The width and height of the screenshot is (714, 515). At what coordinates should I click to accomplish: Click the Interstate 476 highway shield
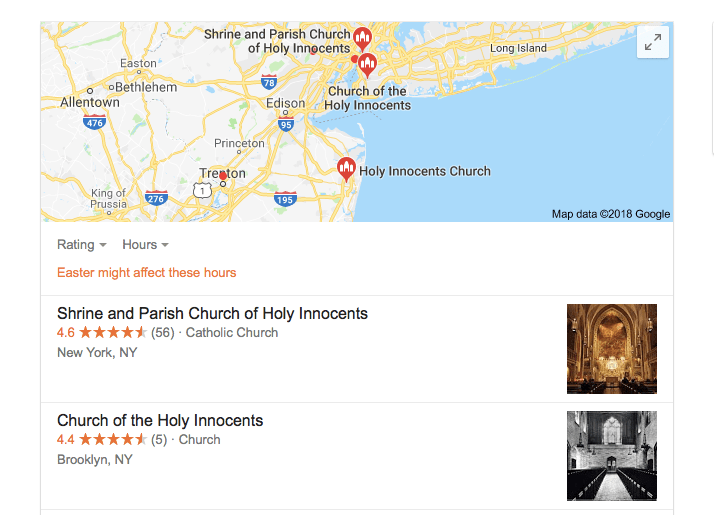point(95,123)
